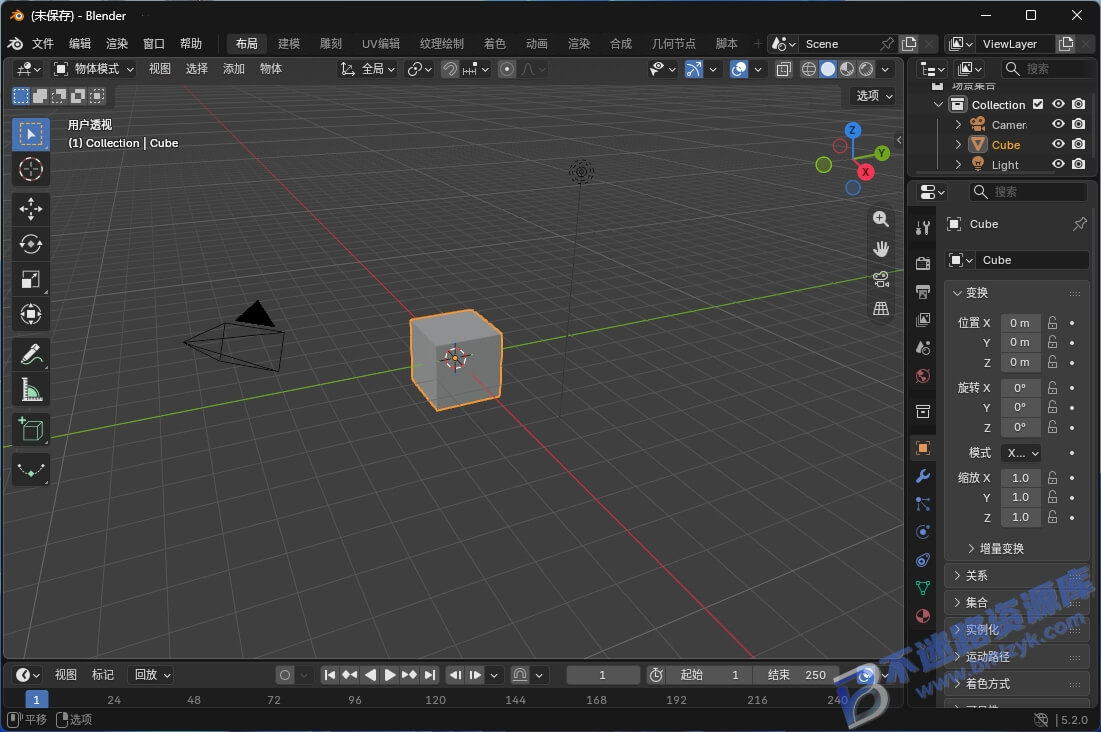
Task: Click the zoom magnifier viewport icon
Action: (881, 219)
